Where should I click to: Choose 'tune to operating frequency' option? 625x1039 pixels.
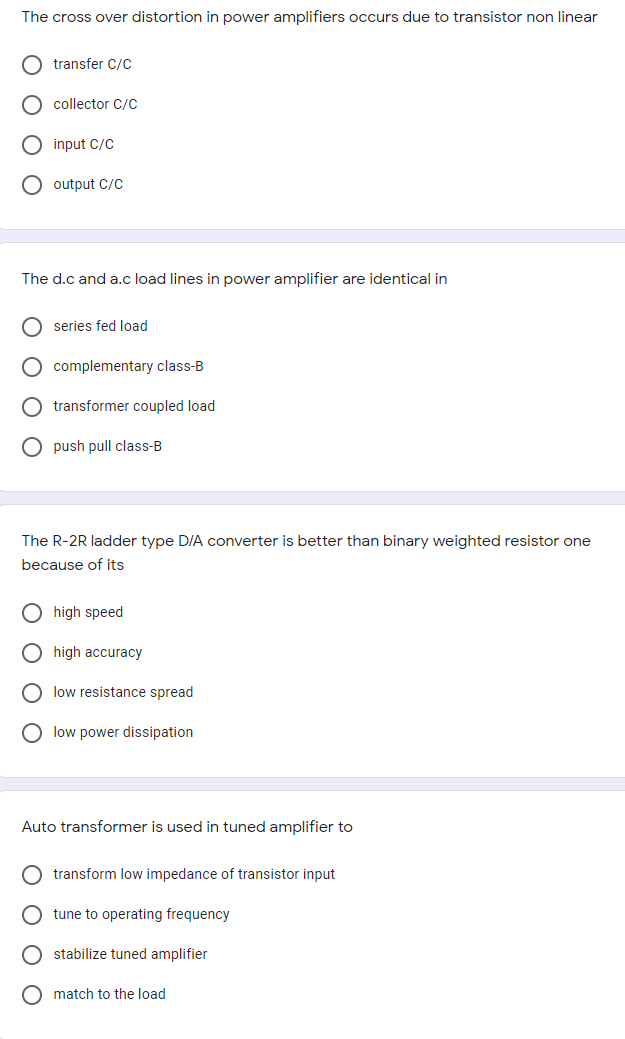[32, 914]
